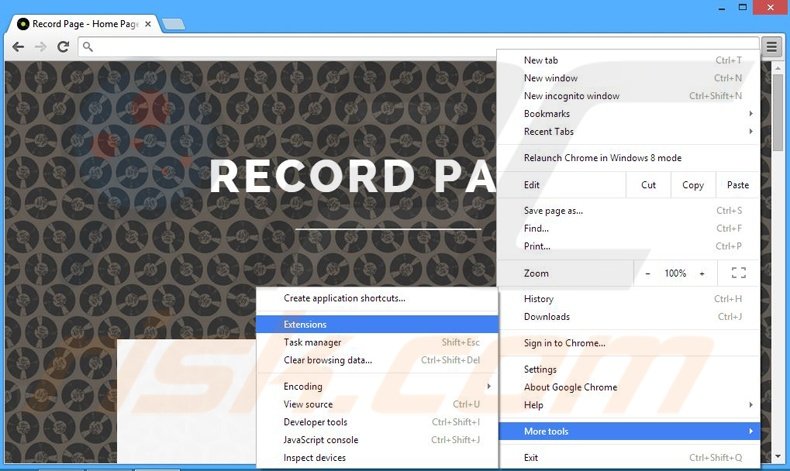
Task: Select Create application shortcuts...
Action: click(x=377, y=298)
